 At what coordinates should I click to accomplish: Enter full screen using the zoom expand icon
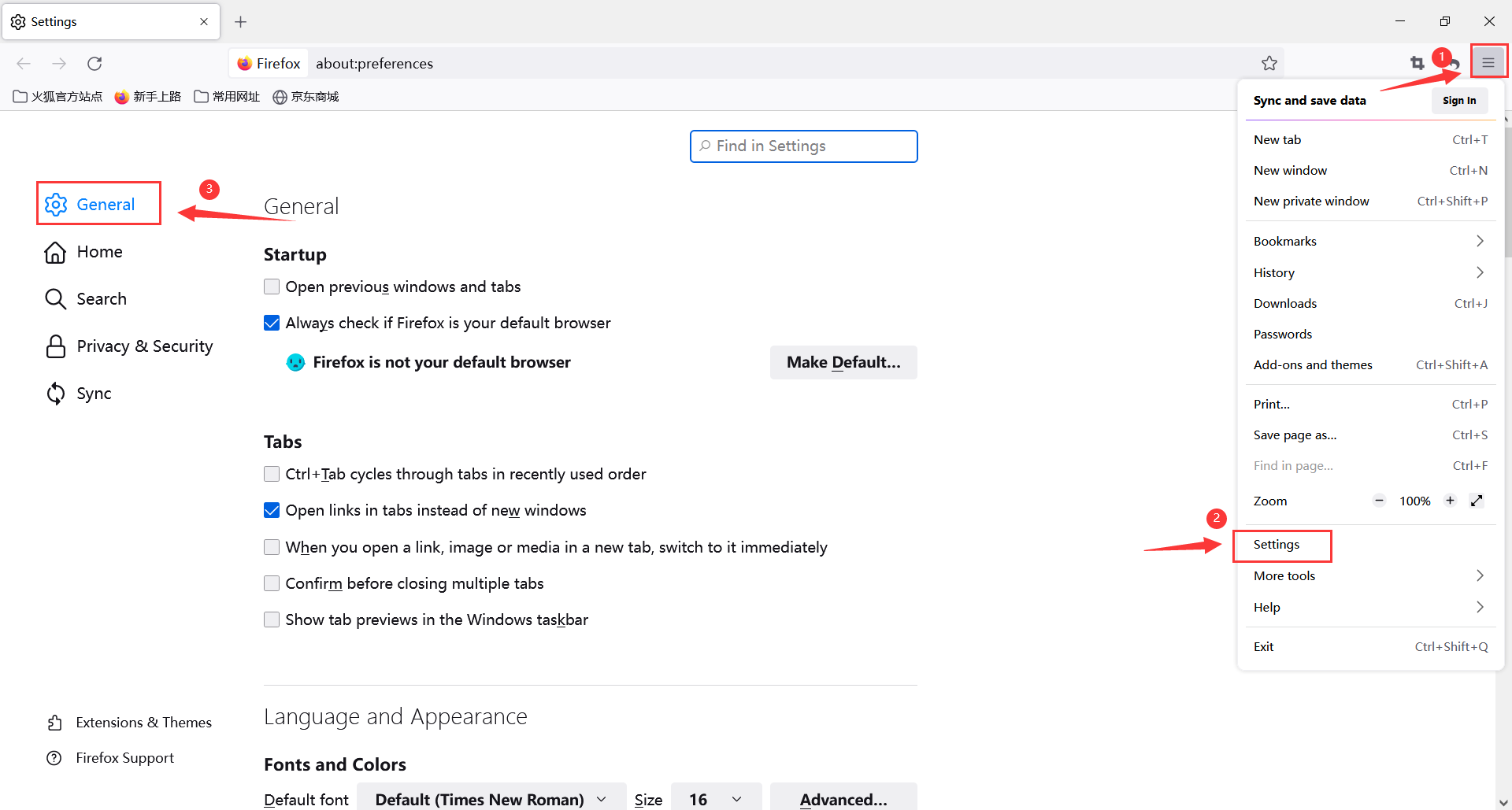1477,501
